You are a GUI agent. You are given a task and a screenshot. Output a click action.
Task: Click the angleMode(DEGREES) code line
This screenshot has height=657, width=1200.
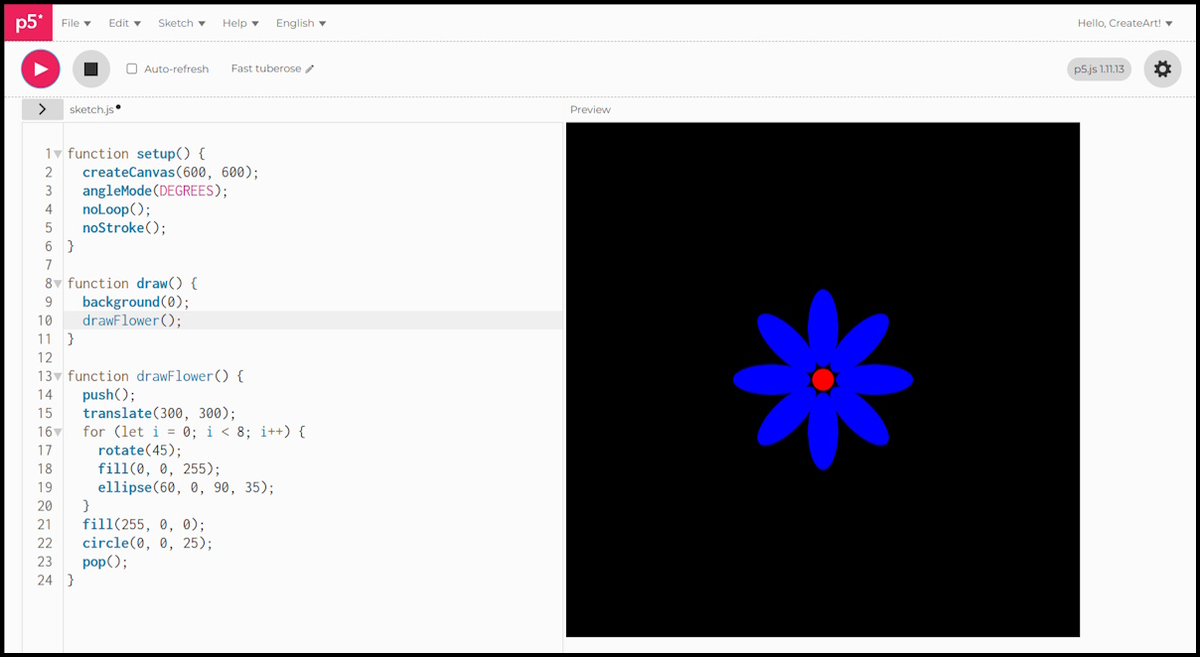pyautogui.click(x=155, y=191)
